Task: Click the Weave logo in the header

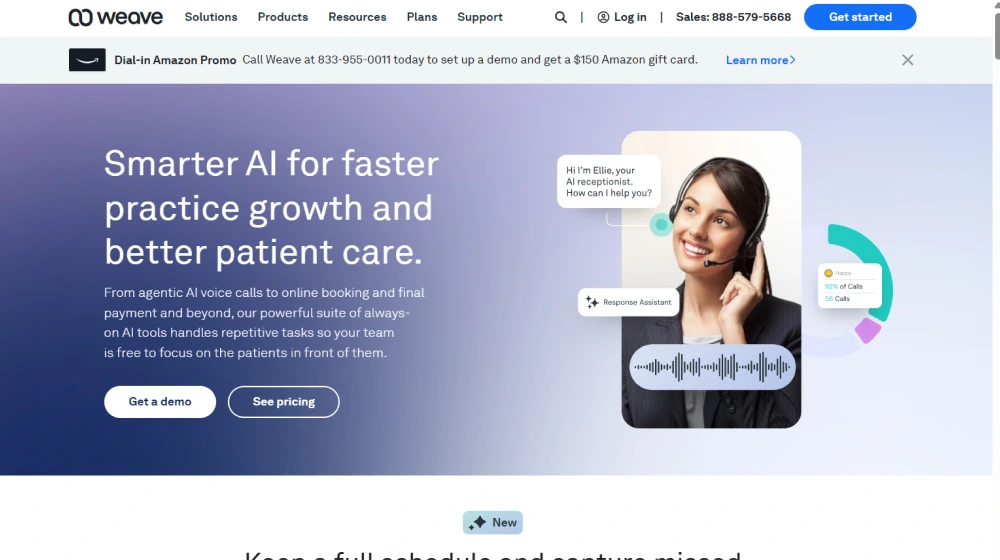Action: pyautogui.click(x=115, y=17)
